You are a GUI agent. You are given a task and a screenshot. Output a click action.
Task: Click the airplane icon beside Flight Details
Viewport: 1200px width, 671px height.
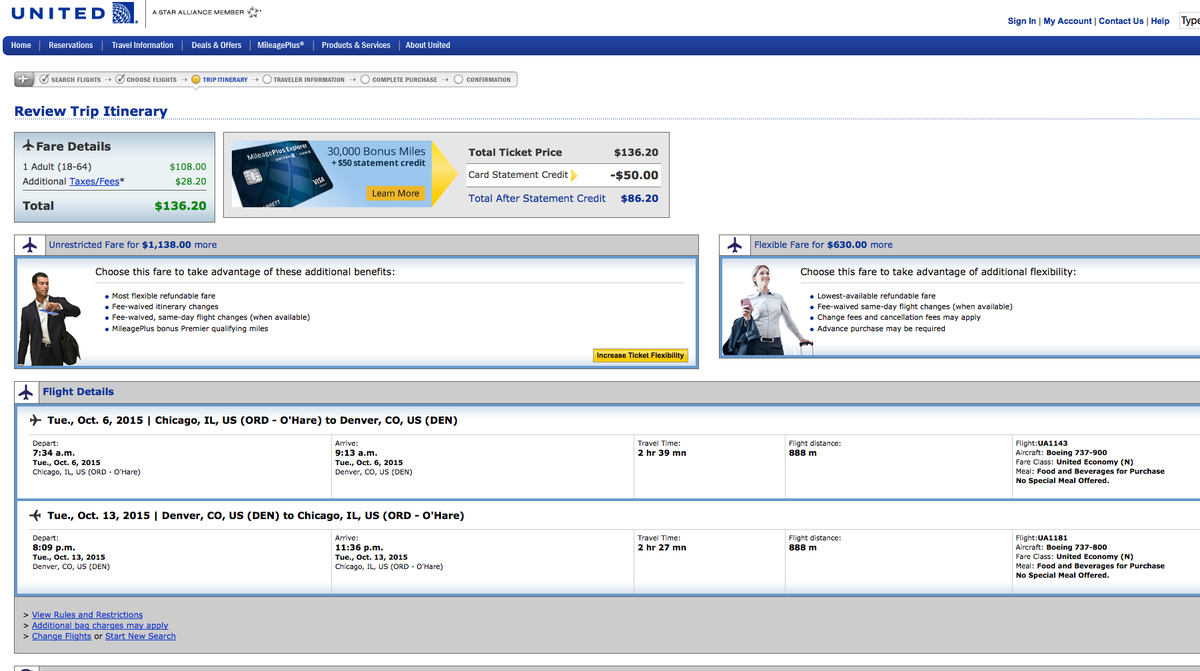pyautogui.click(x=27, y=392)
